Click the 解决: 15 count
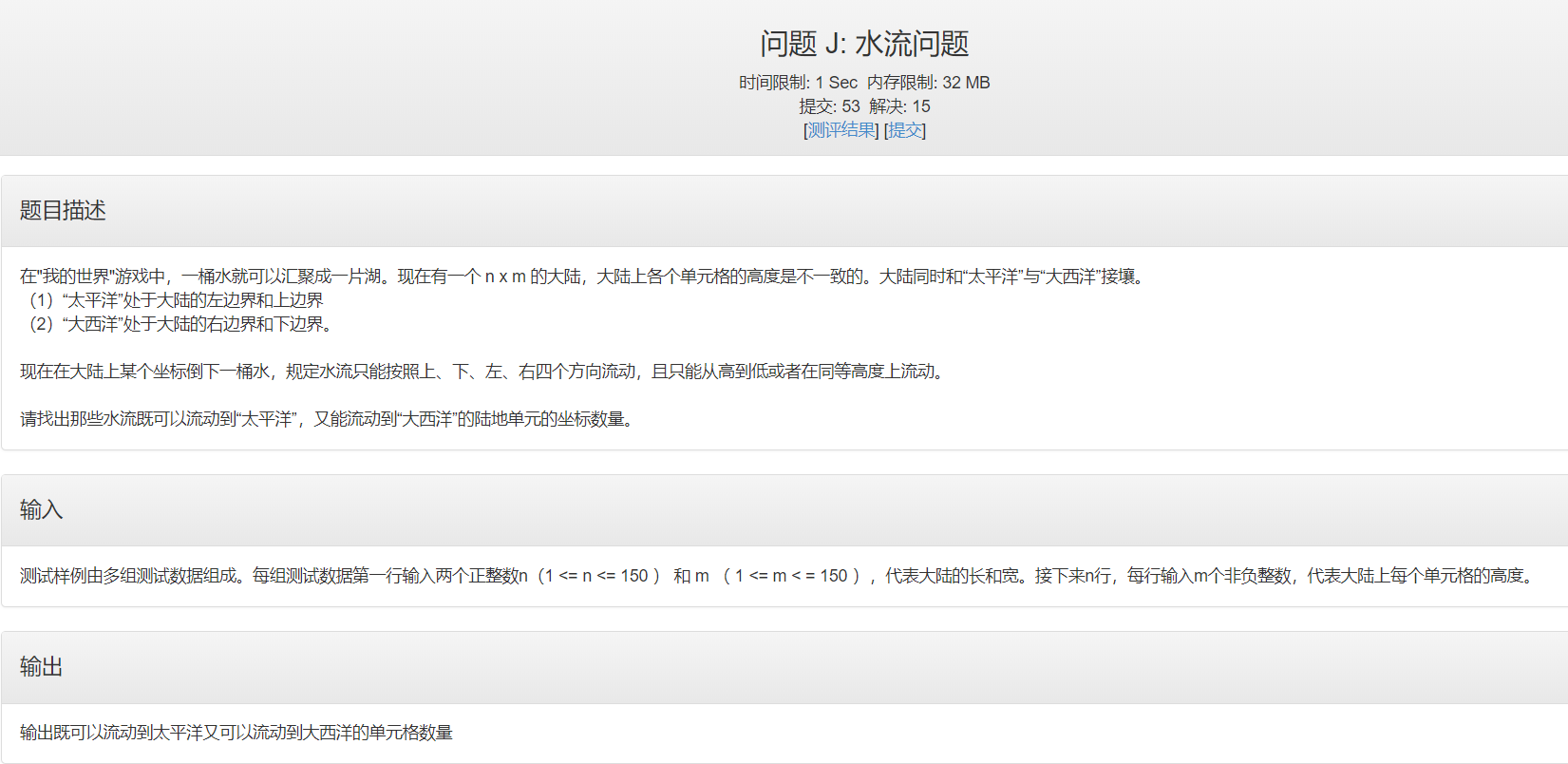The height and width of the screenshot is (764, 1568). pos(899,106)
